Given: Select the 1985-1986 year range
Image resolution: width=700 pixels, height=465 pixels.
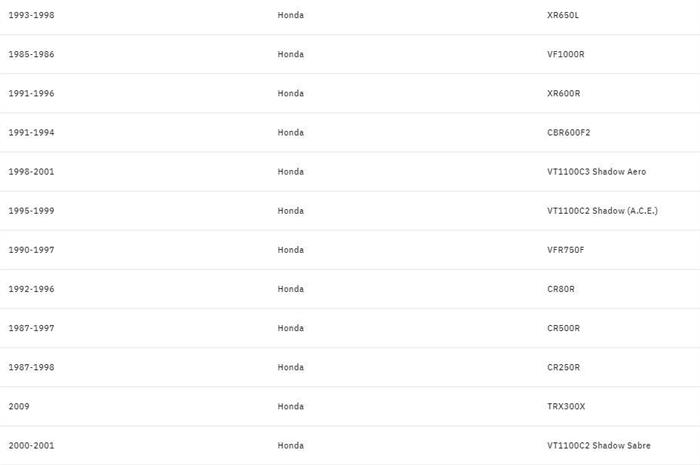Looking at the screenshot, I should point(31,54).
